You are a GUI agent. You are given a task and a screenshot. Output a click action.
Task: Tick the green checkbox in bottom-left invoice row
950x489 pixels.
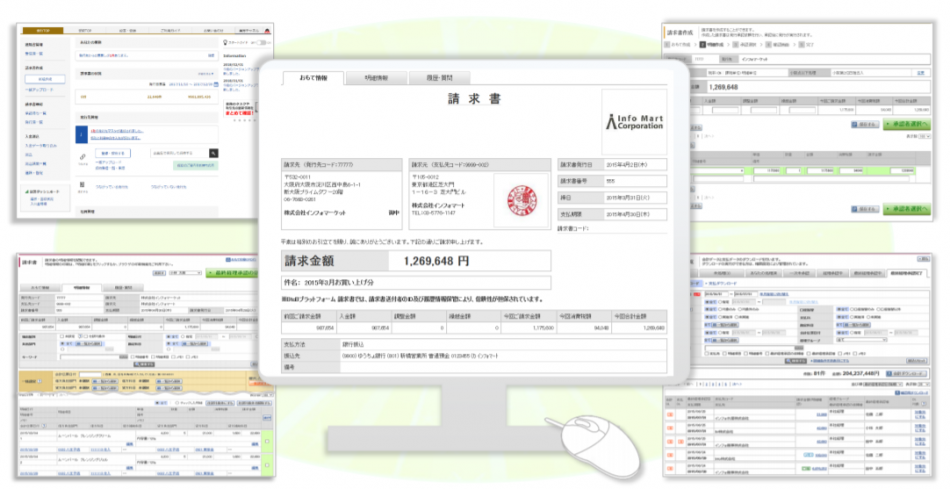click(x=266, y=441)
